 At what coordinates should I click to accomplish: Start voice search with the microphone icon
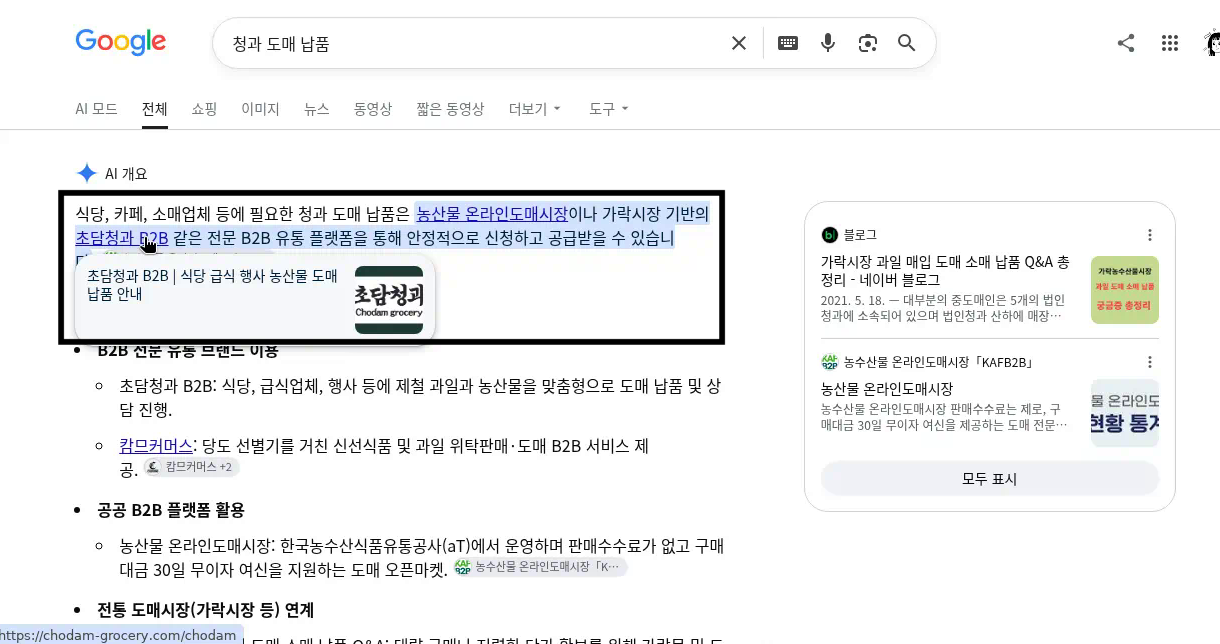(x=828, y=43)
